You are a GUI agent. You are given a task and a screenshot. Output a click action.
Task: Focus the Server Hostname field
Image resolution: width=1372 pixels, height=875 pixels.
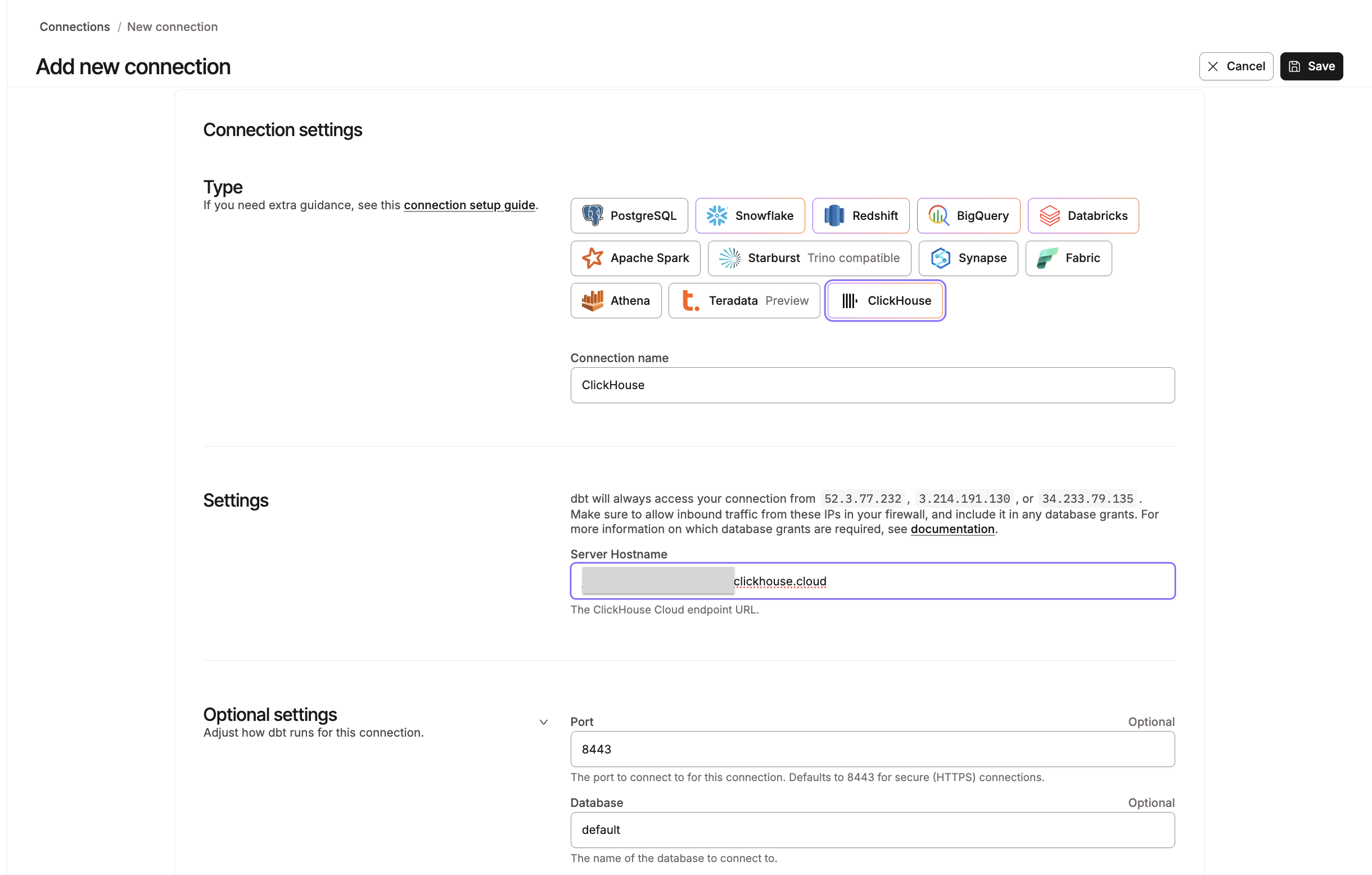(872, 581)
